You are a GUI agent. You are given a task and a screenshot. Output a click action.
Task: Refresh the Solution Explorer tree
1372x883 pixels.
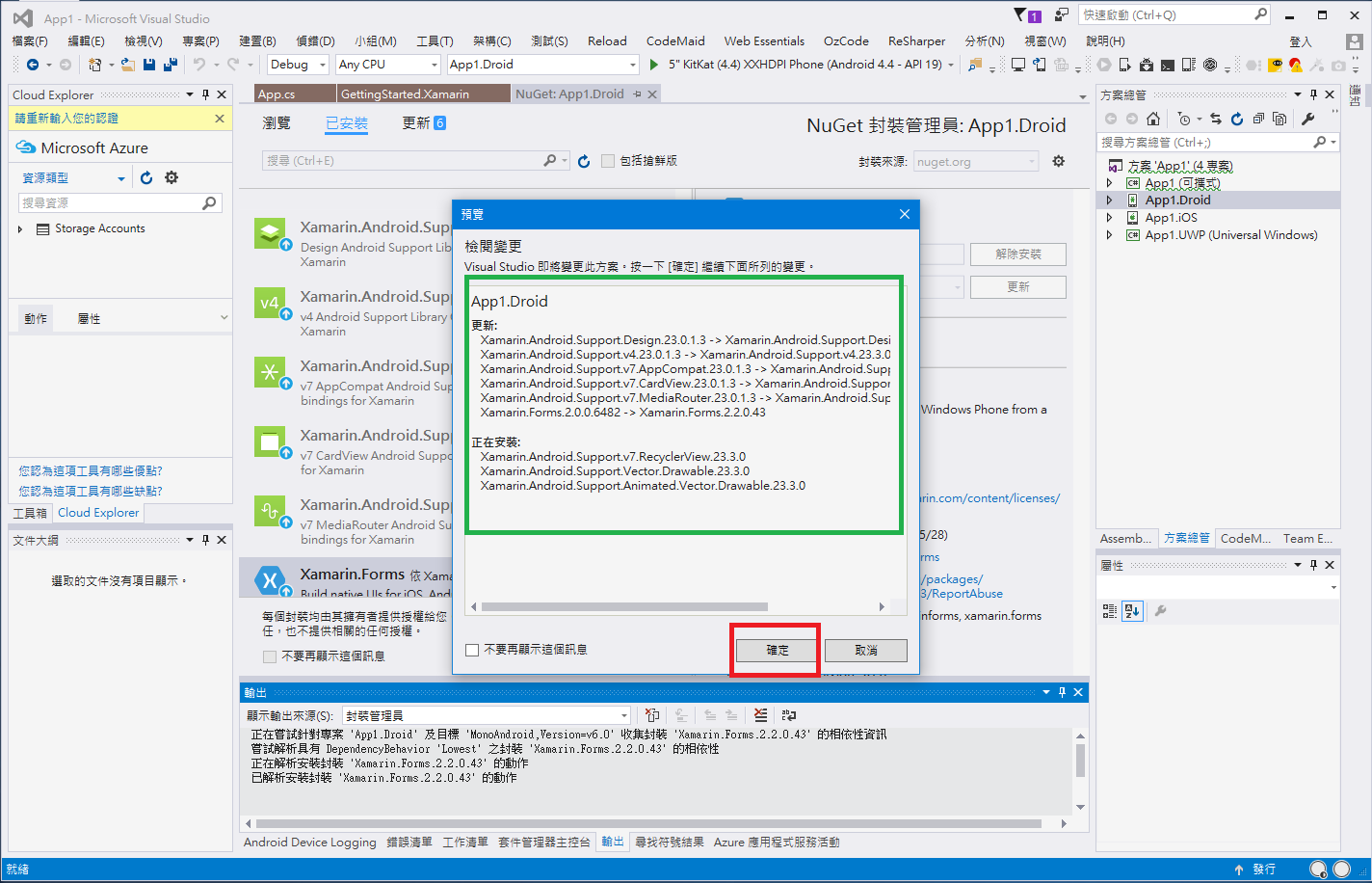point(1237,119)
